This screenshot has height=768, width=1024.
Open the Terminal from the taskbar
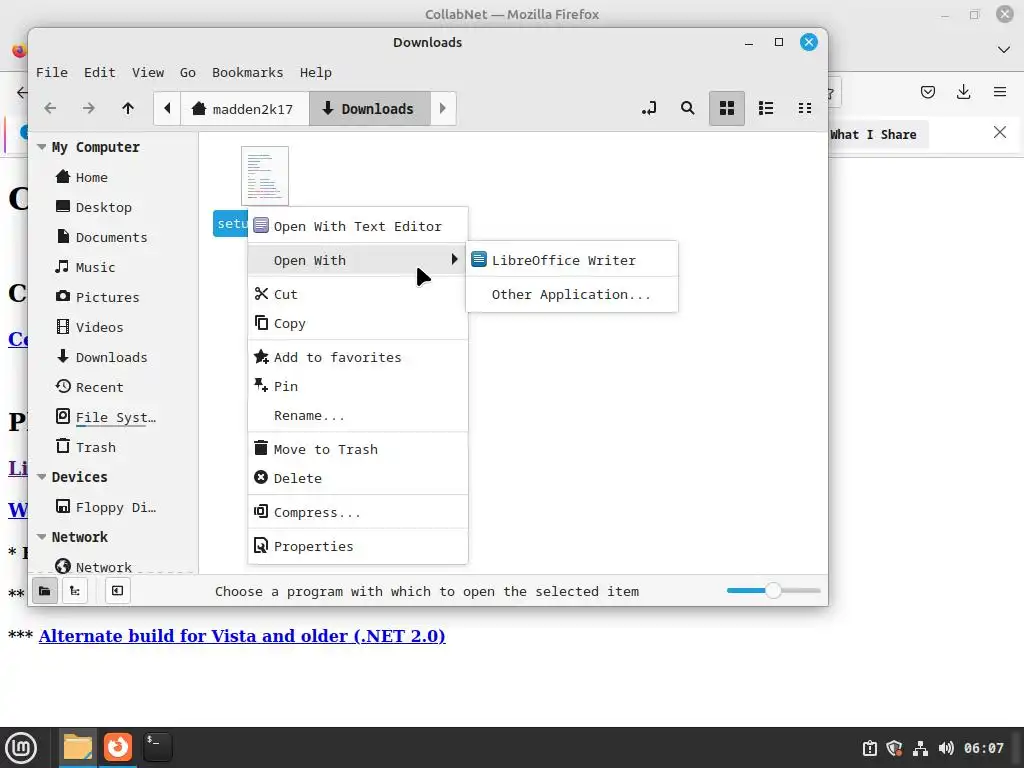click(157, 748)
